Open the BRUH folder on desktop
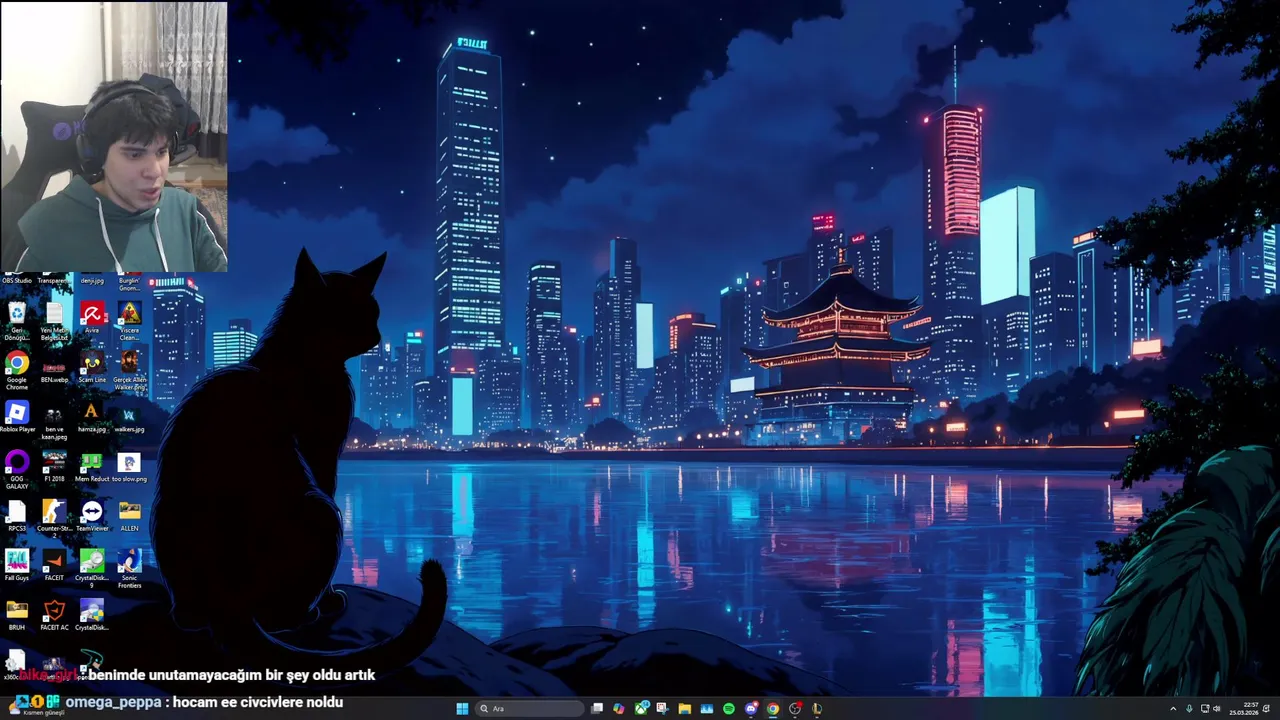1280x720 pixels. [x=17, y=614]
